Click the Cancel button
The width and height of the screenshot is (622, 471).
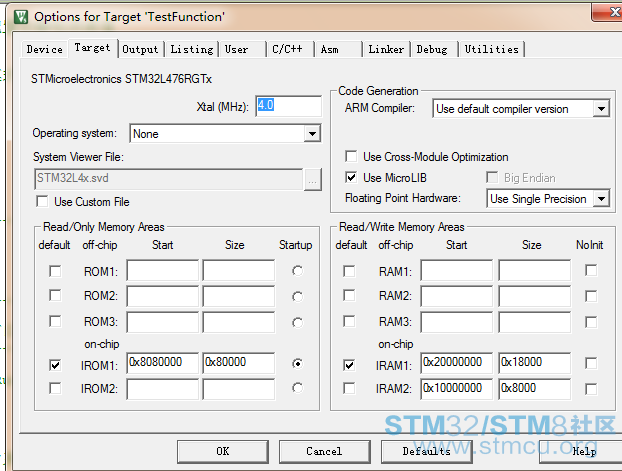(324, 451)
